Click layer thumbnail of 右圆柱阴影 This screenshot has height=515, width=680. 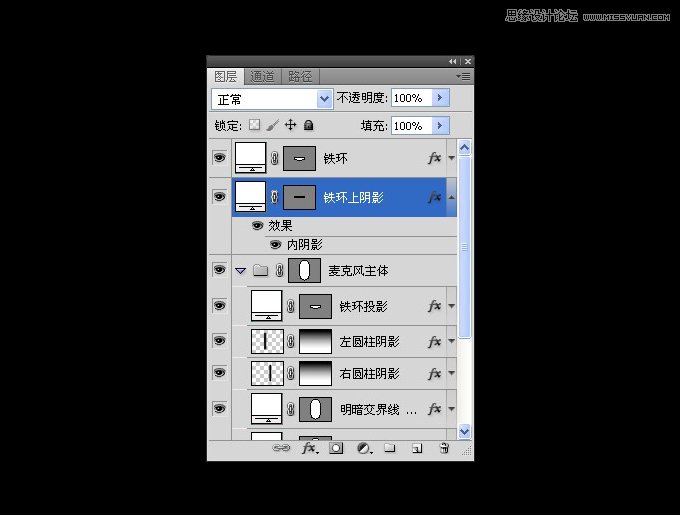[267, 373]
